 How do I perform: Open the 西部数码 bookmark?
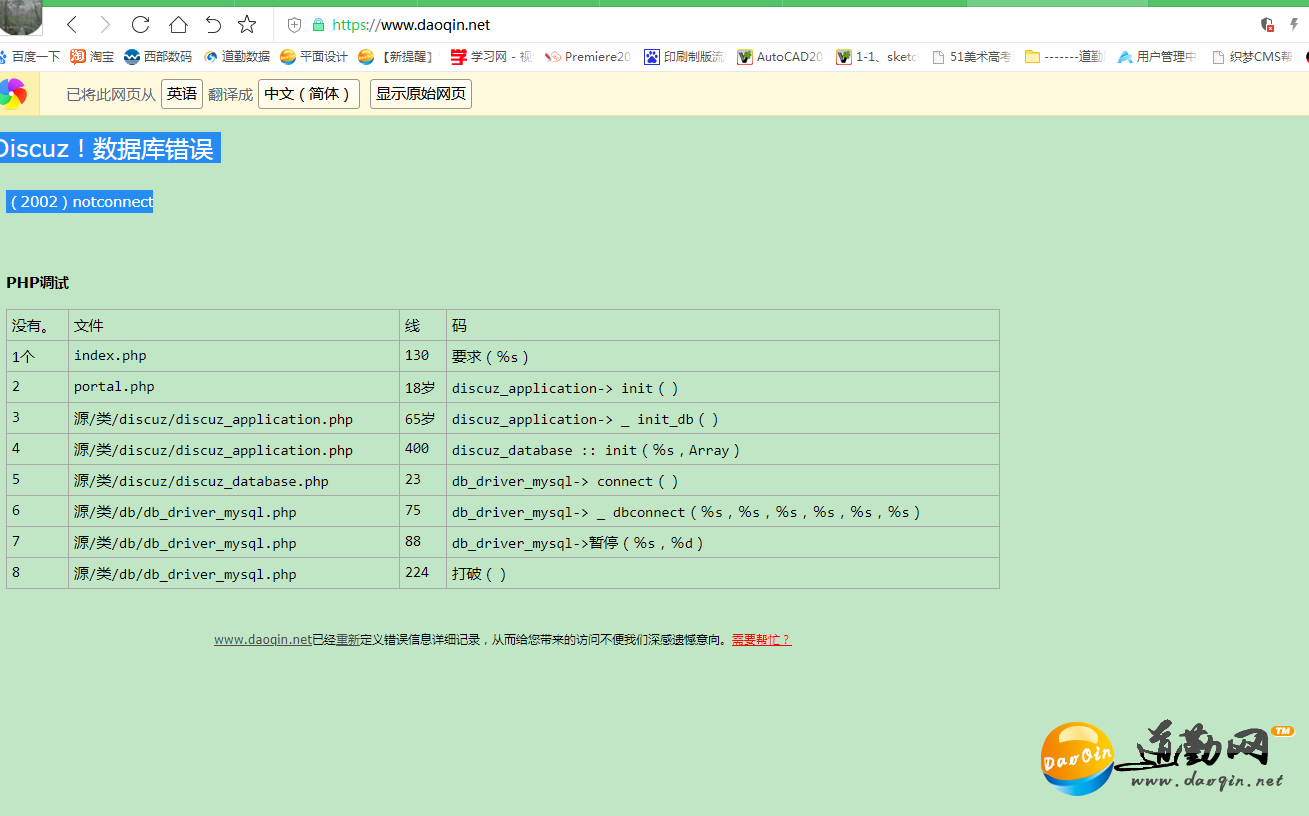[x=158, y=57]
